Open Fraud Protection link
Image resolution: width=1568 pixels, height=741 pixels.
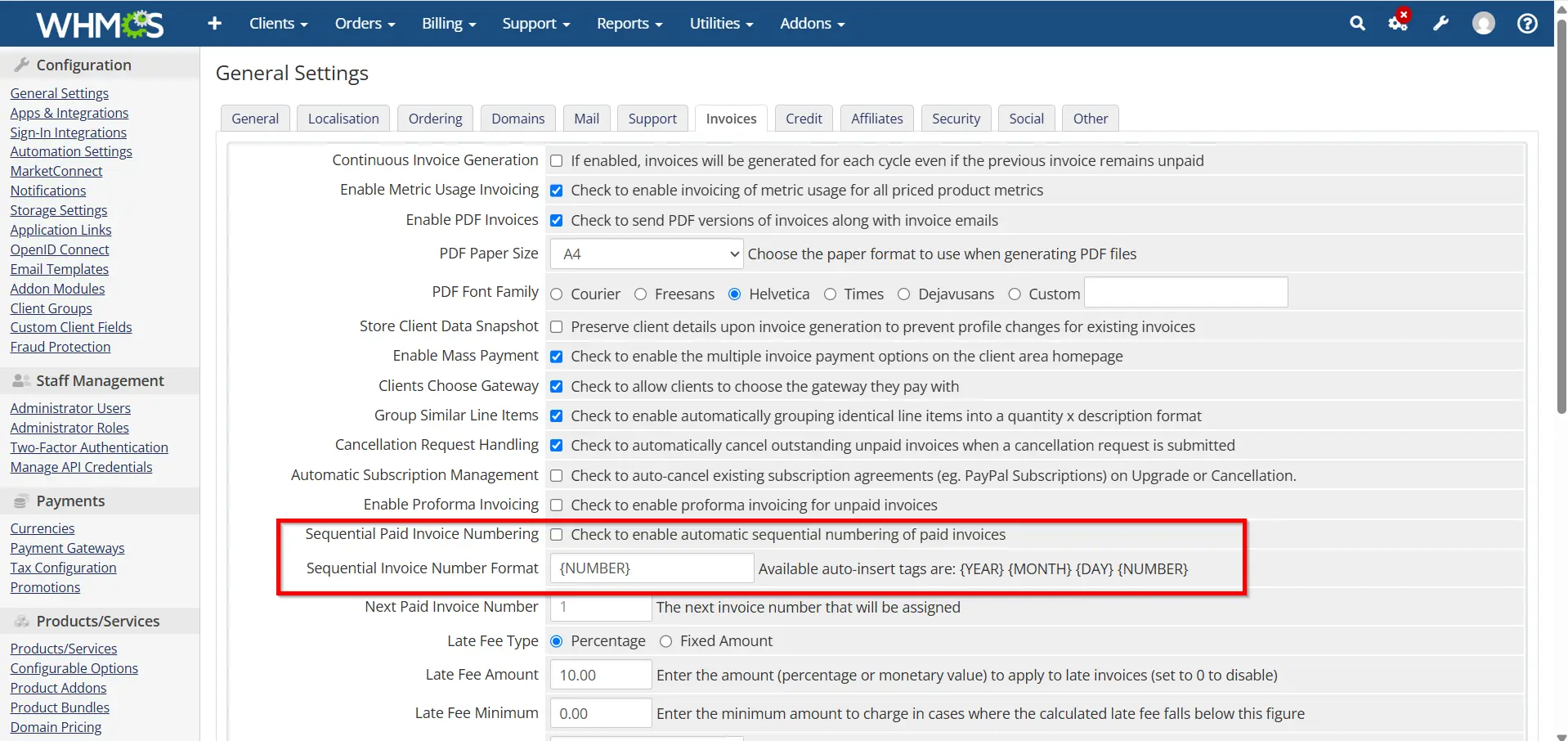[60, 347]
